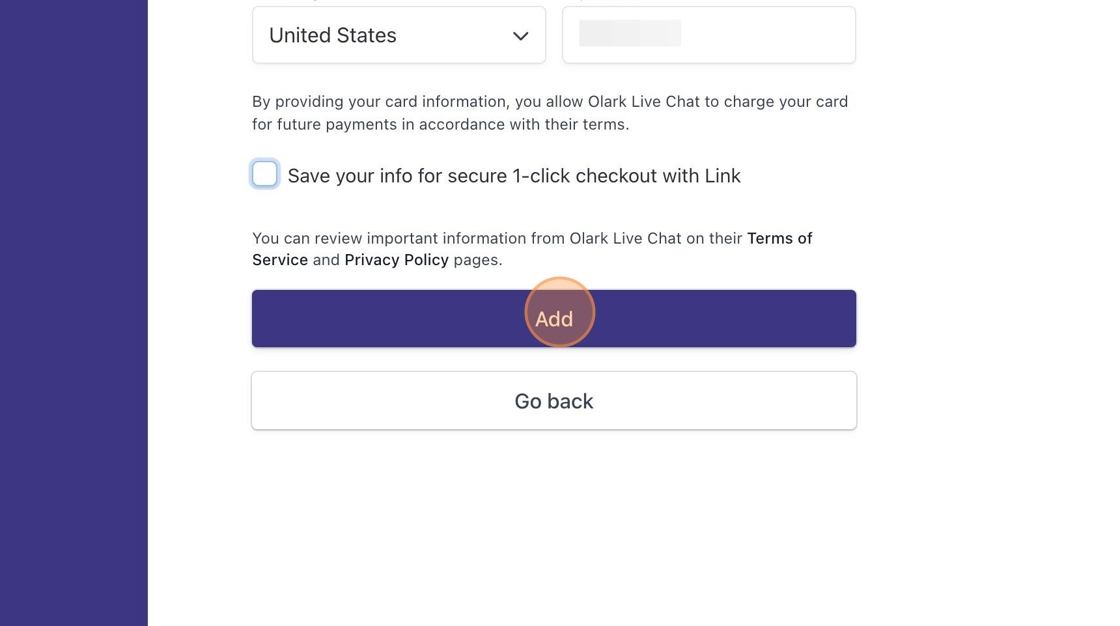Enable the Save your info checkbox

[265, 174]
